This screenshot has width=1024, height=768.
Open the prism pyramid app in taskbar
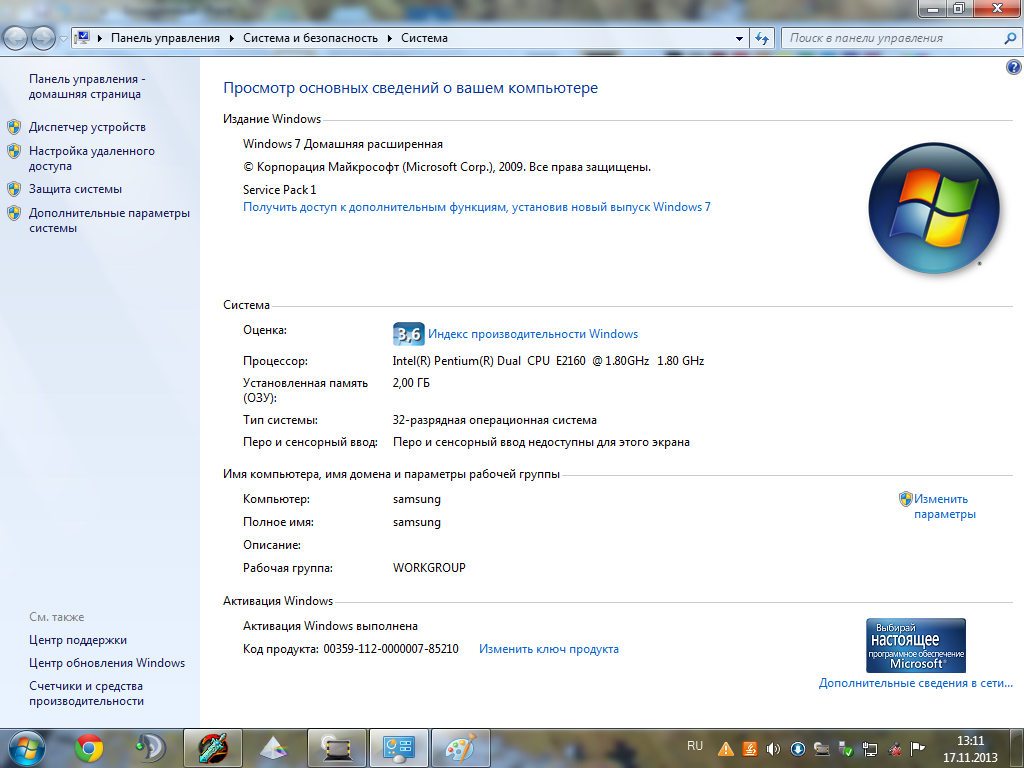[274, 748]
